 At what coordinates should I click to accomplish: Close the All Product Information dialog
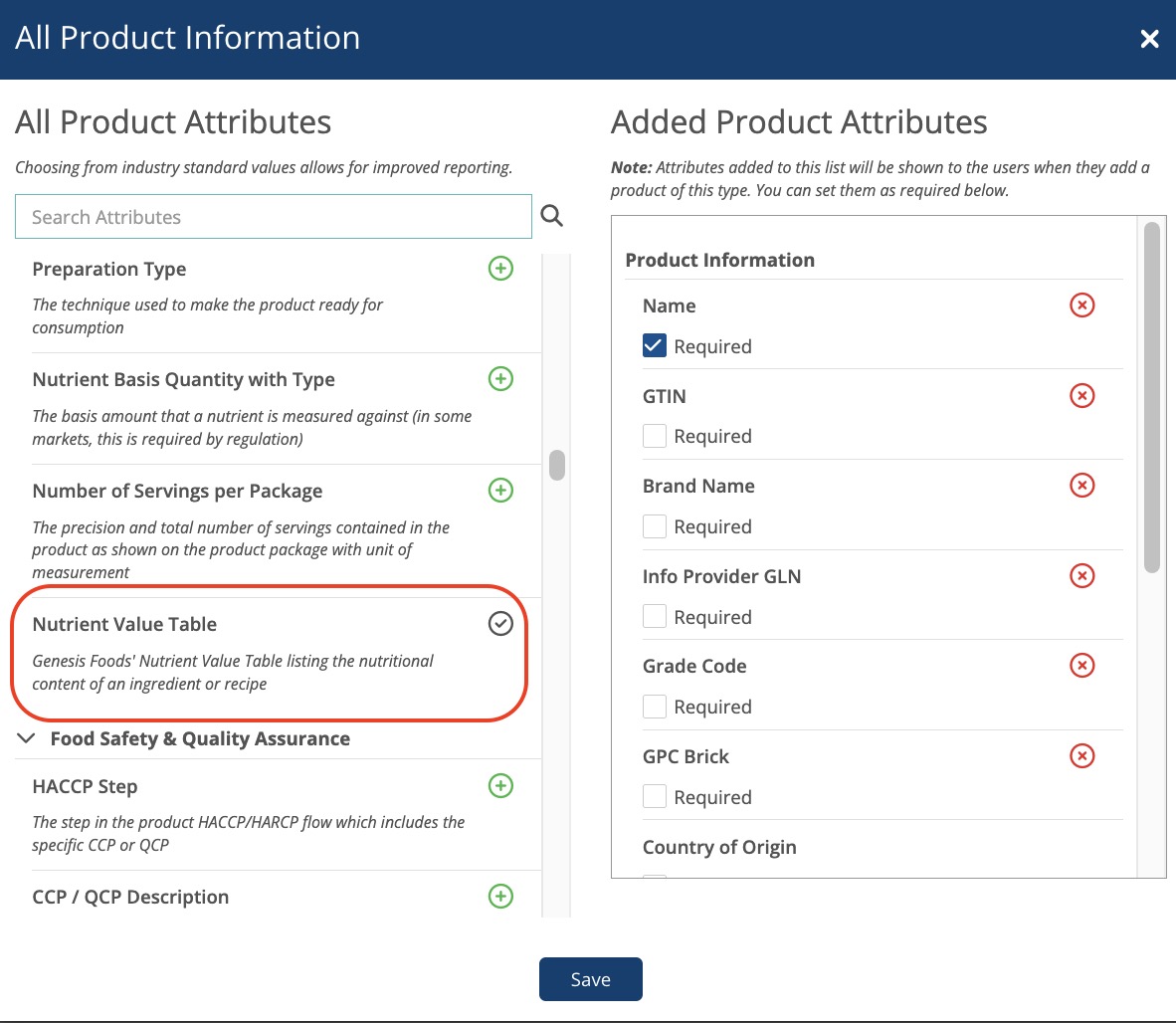point(1149,39)
